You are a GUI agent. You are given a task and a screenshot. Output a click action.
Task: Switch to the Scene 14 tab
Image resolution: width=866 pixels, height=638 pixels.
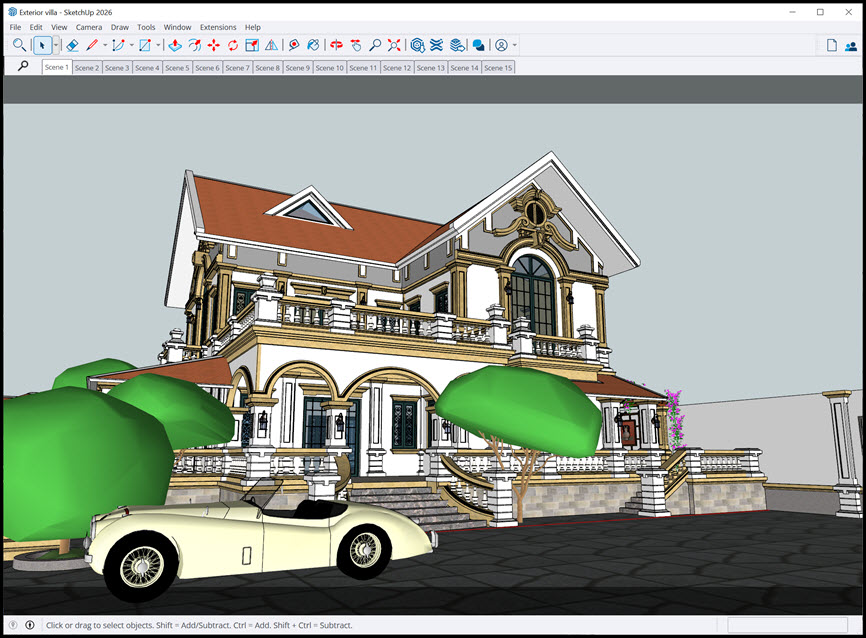point(464,67)
